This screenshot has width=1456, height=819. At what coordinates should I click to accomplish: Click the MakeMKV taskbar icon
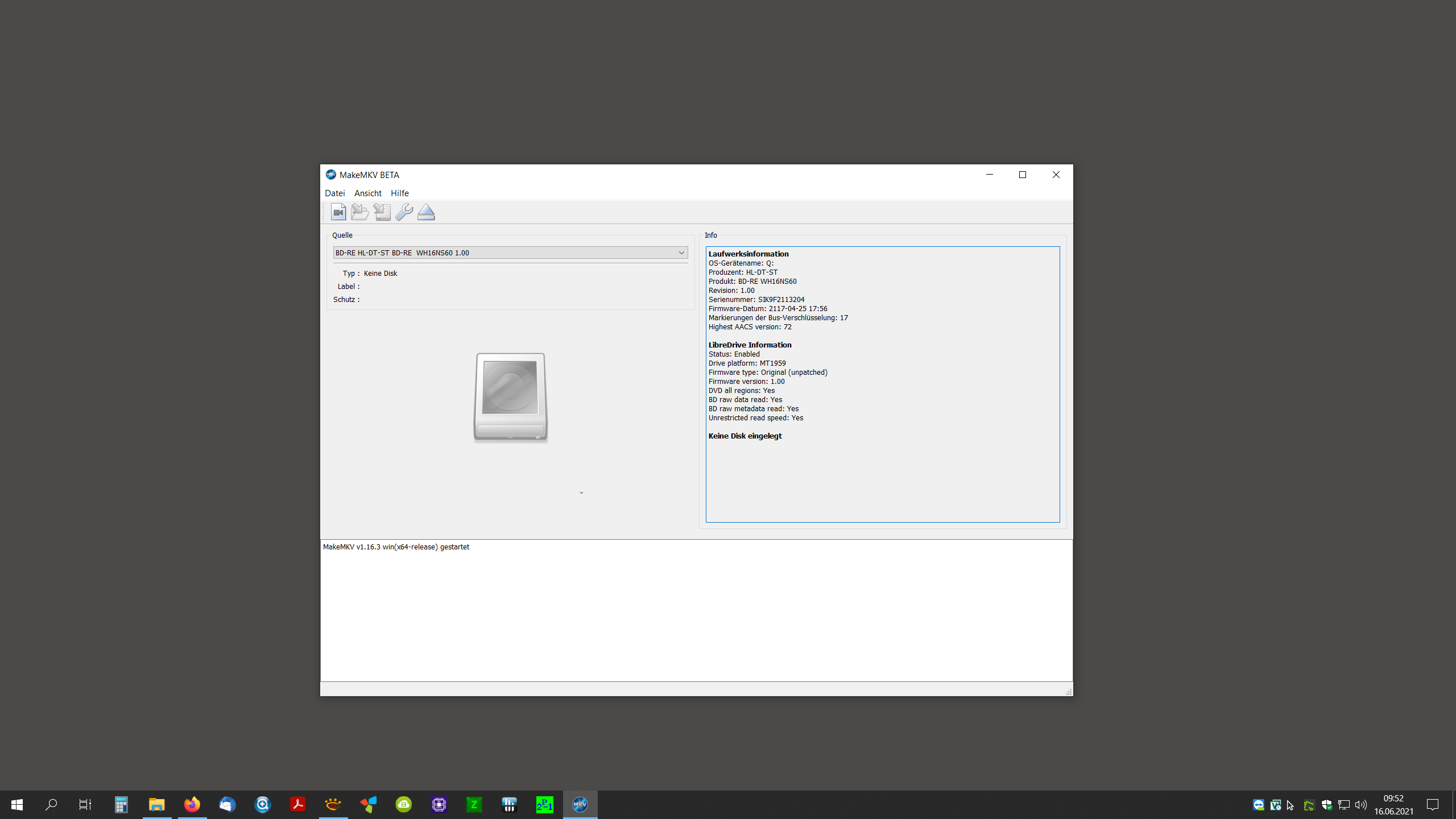tap(580, 804)
